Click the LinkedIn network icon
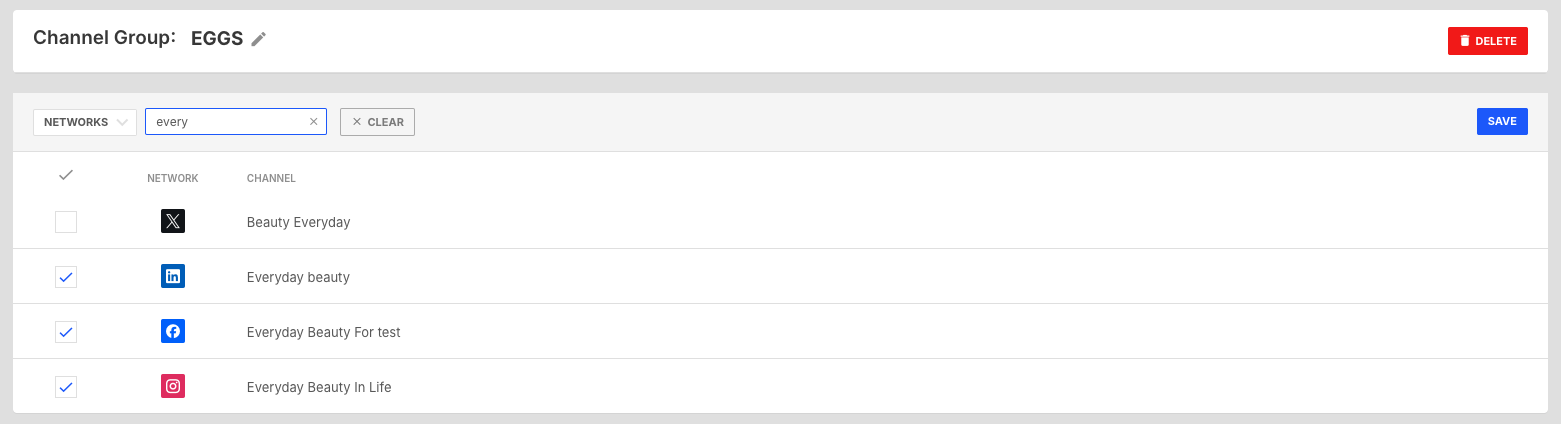 (x=173, y=277)
